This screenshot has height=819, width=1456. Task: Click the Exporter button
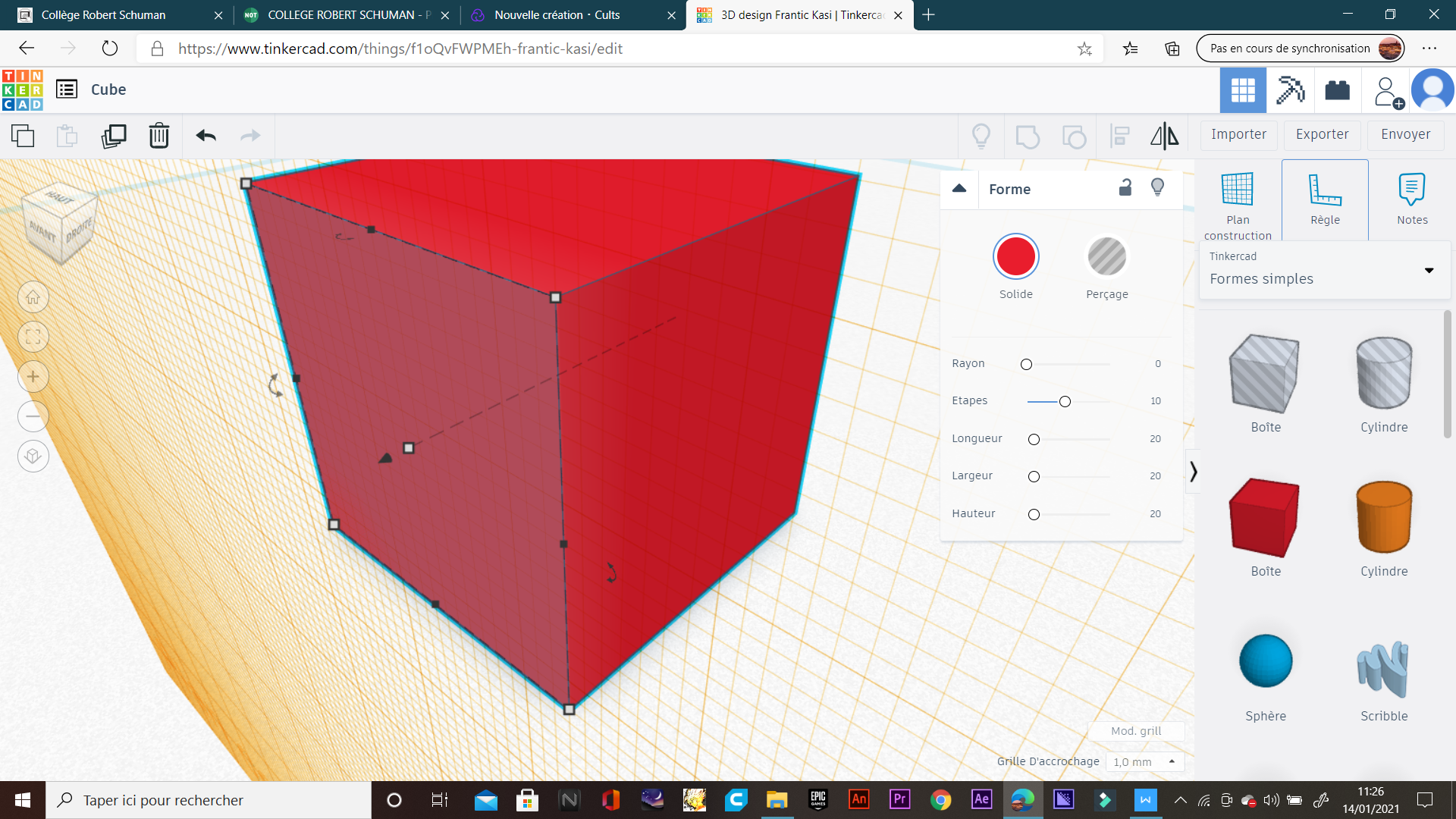(x=1322, y=134)
